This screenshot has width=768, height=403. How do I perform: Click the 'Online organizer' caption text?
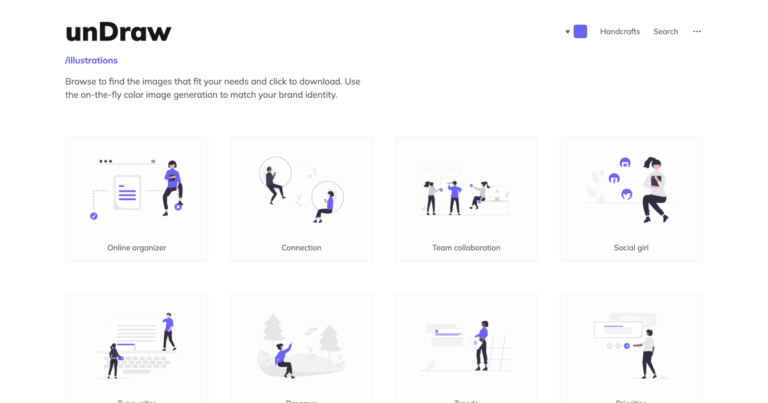(136, 247)
